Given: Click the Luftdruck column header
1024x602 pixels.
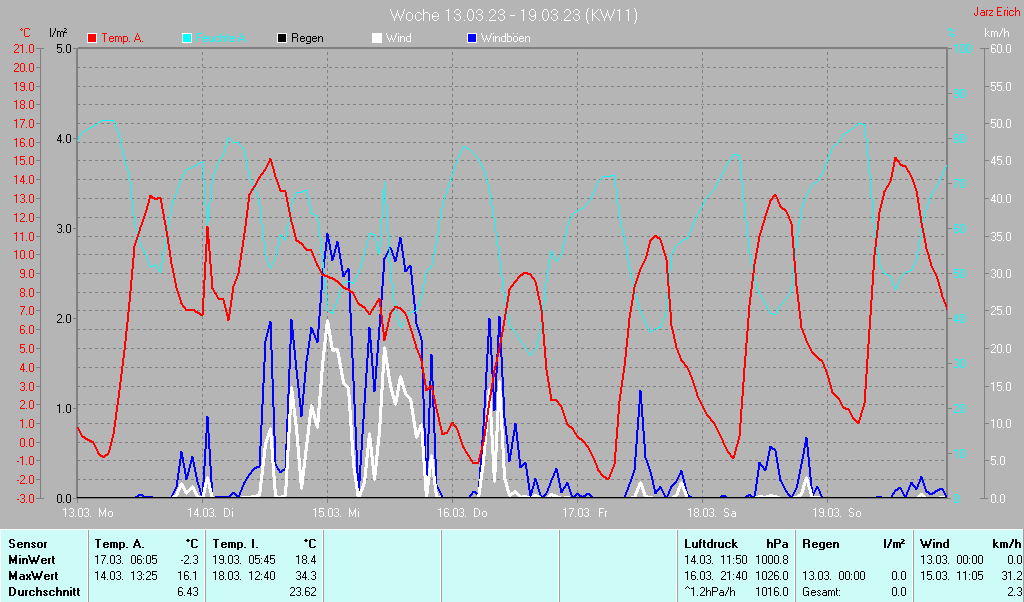Looking at the screenshot, I should (709, 543).
